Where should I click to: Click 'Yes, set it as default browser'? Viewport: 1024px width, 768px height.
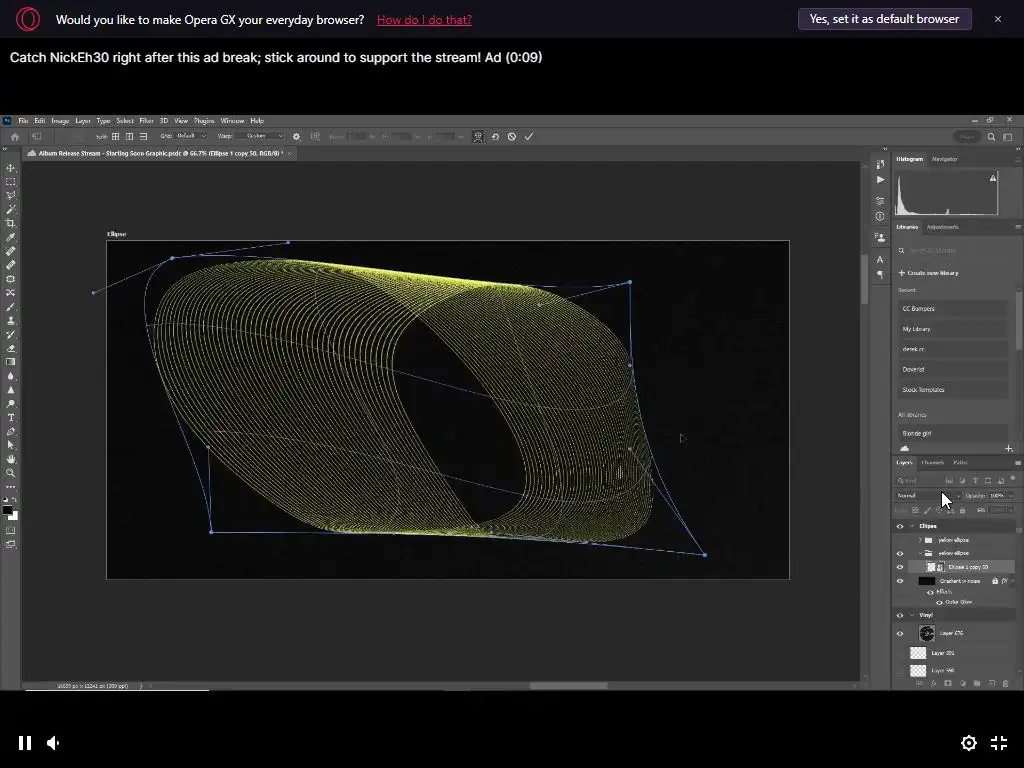pos(884,19)
